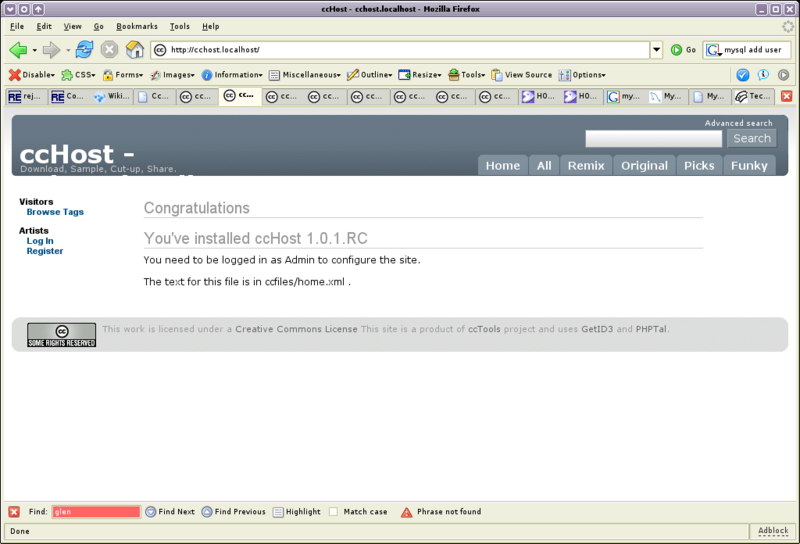Click the CC site icon in the address bar
Screen dimensions: 800x544
pos(160,50)
